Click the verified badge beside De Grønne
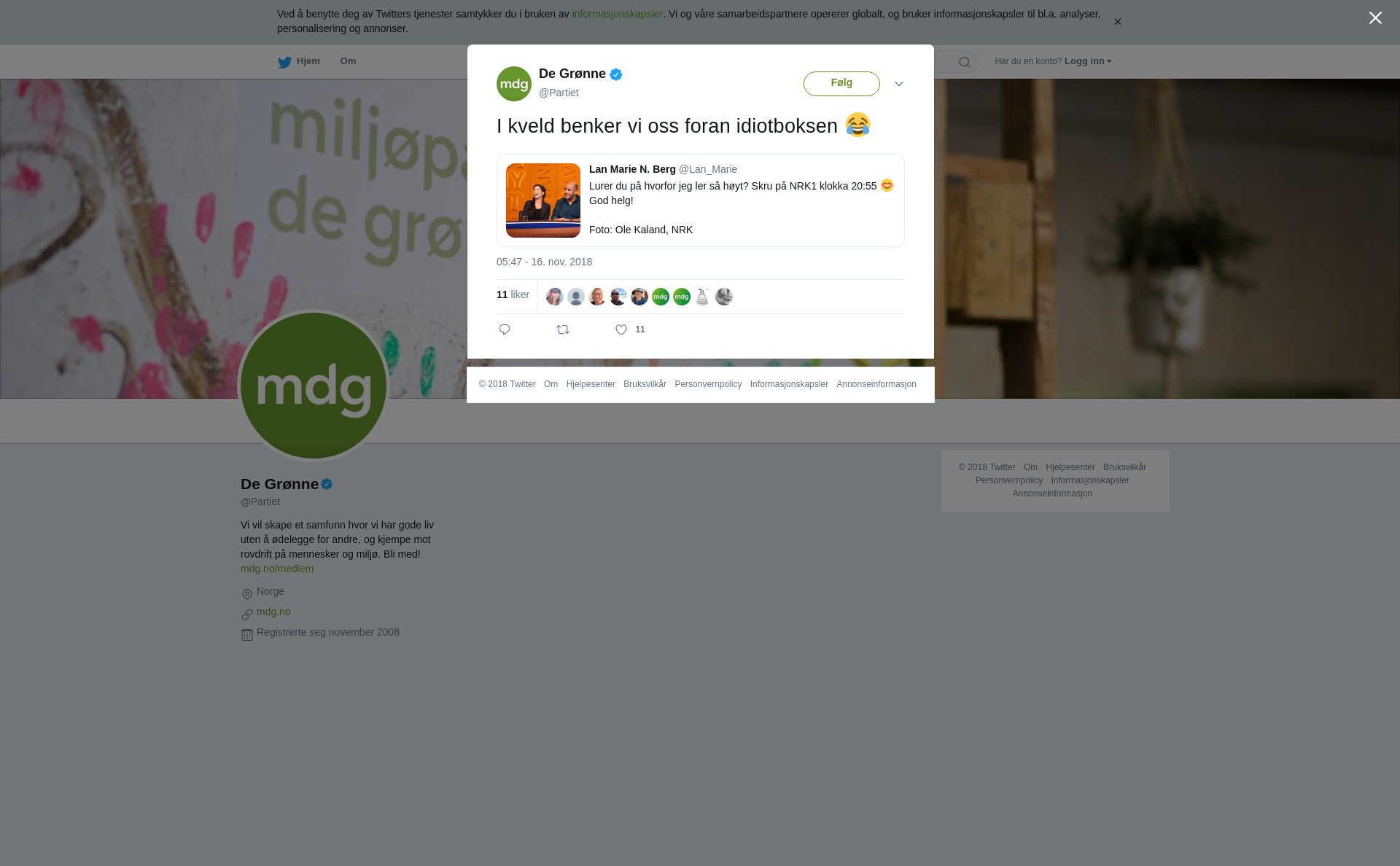This screenshot has height=866, width=1400. [x=616, y=74]
